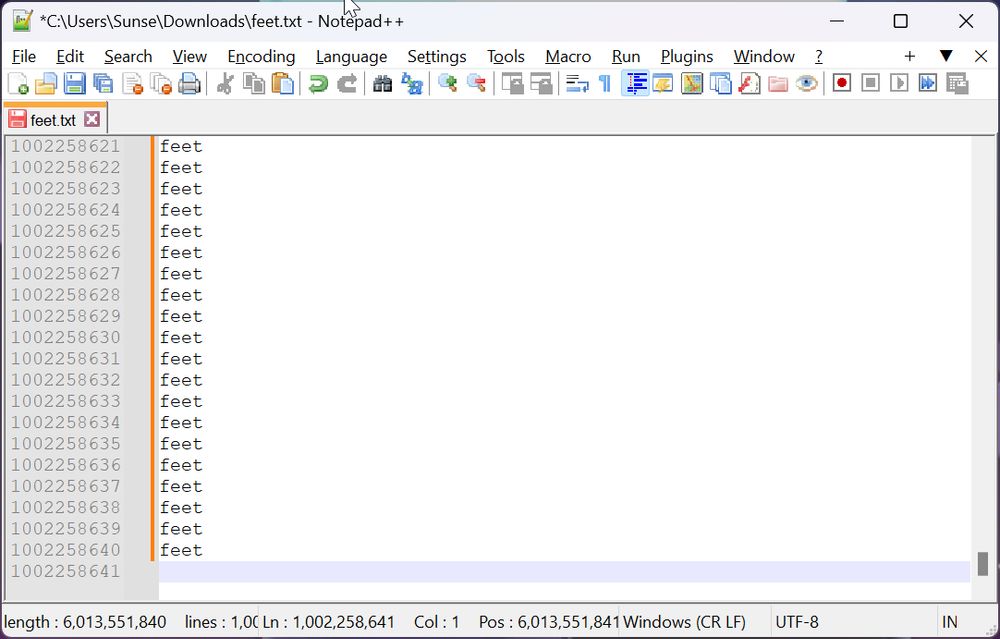The height and width of the screenshot is (639, 1000).
Task: Expand hidden toolbar items with the plus button
Action: coord(908,57)
